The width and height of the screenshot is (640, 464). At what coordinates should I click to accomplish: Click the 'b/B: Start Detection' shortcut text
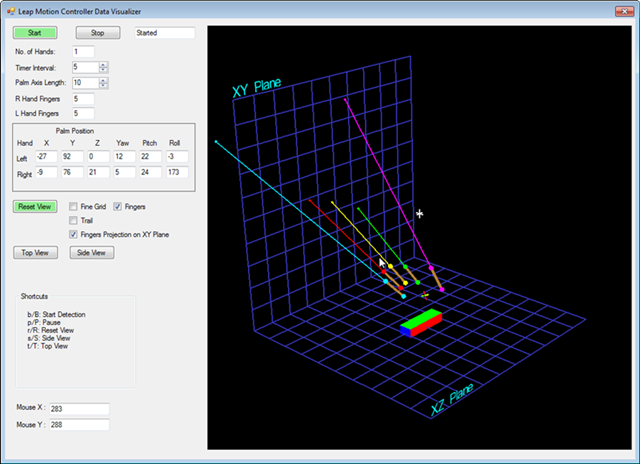56,315
